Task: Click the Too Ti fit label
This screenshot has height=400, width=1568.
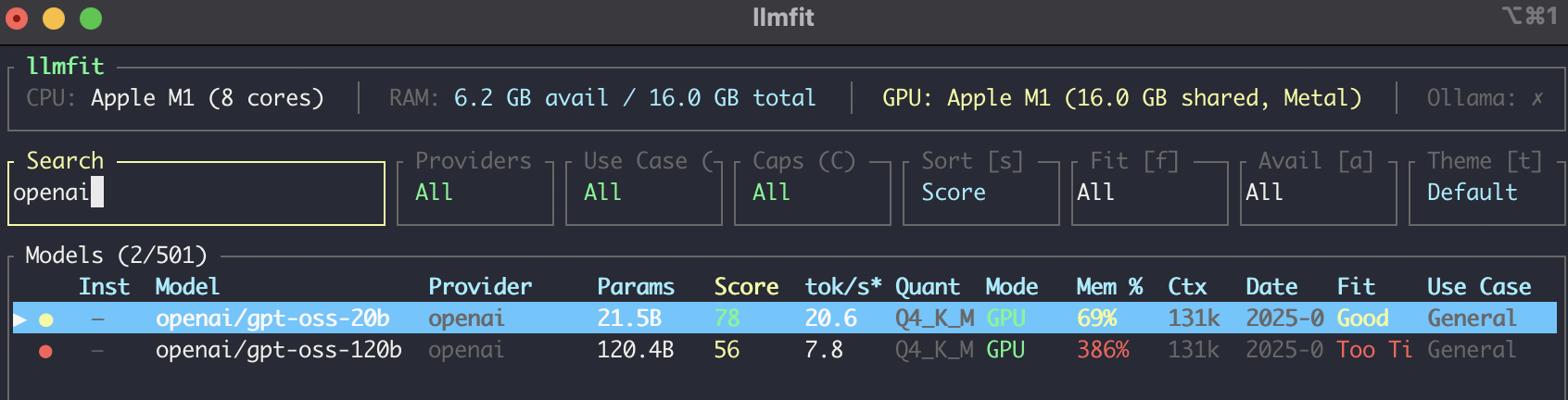Action: 1374,350
